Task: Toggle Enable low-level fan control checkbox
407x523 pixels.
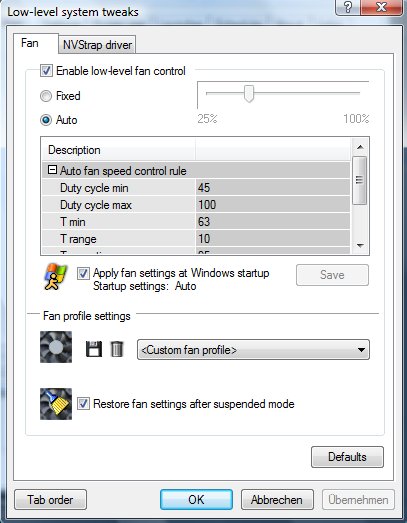Action: click(x=46, y=71)
